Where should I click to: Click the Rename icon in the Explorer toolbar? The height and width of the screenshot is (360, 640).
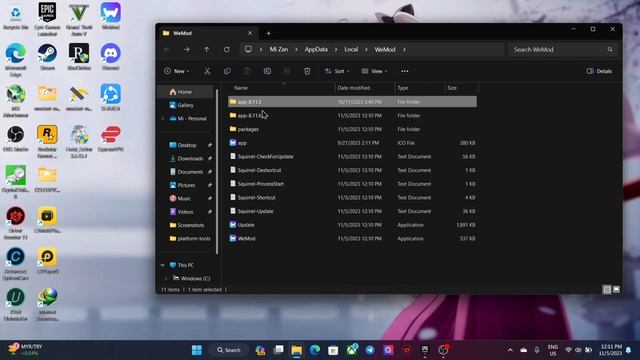point(267,71)
